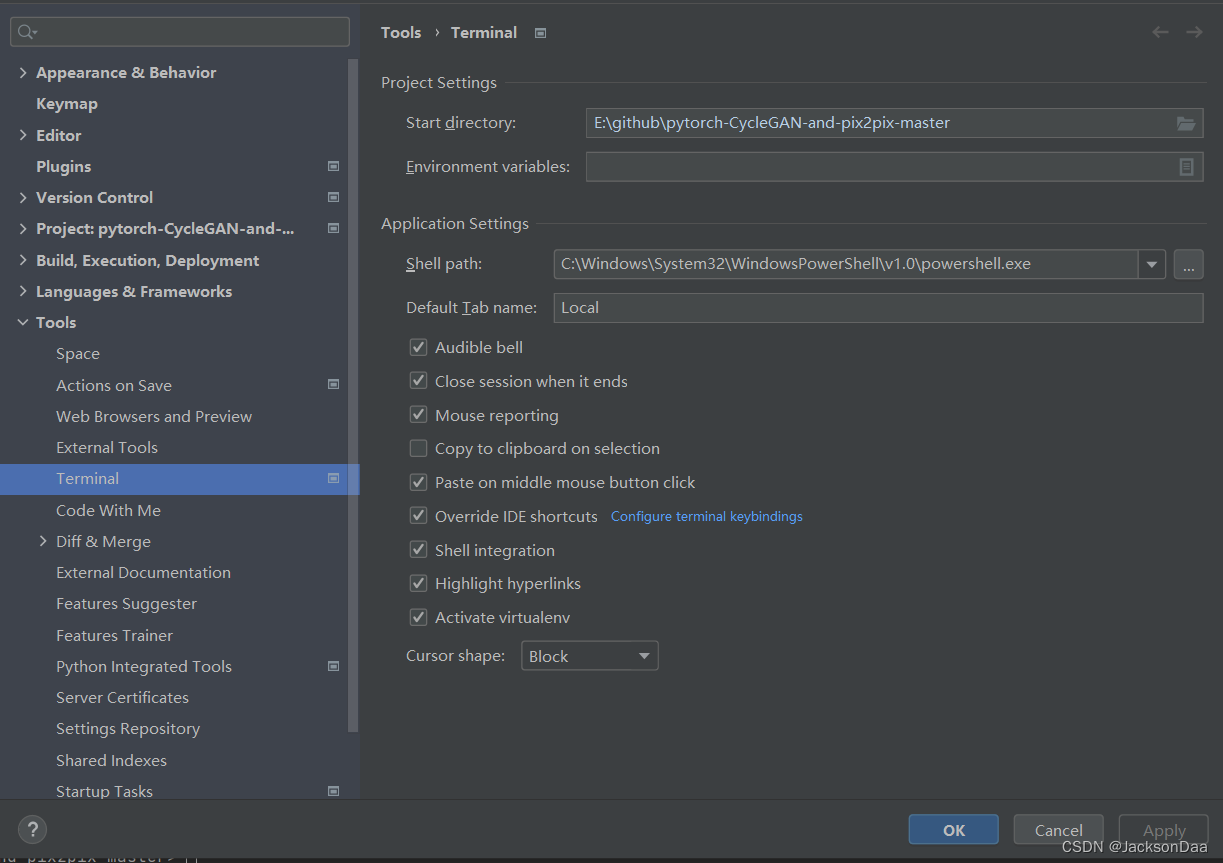Viewport: 1223px width, 863px height.
Task: Open External Tools settings
Action: 107,447
